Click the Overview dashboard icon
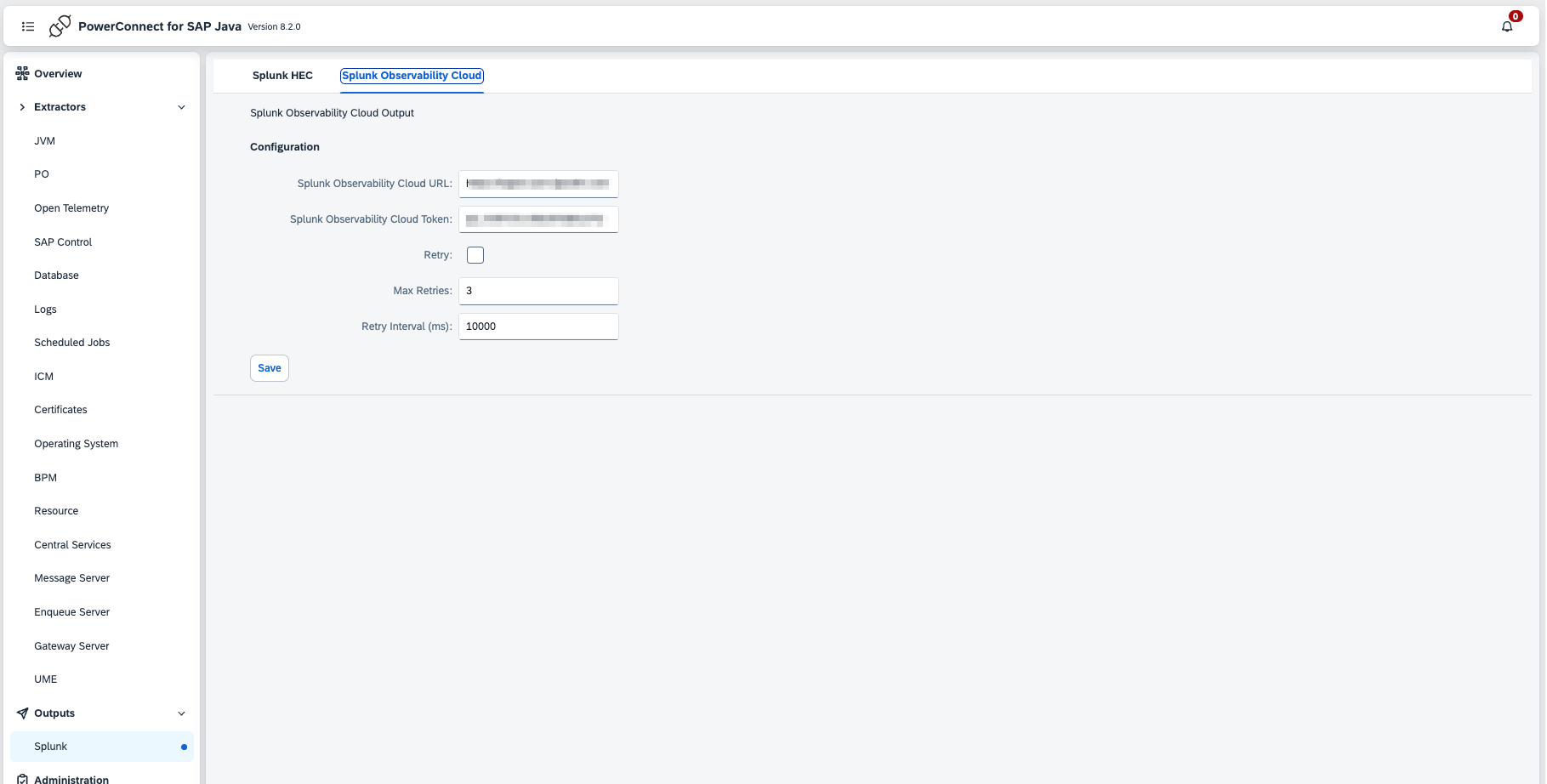The image size is (1547, 784). pyautogui.click(x=22, y=74)
